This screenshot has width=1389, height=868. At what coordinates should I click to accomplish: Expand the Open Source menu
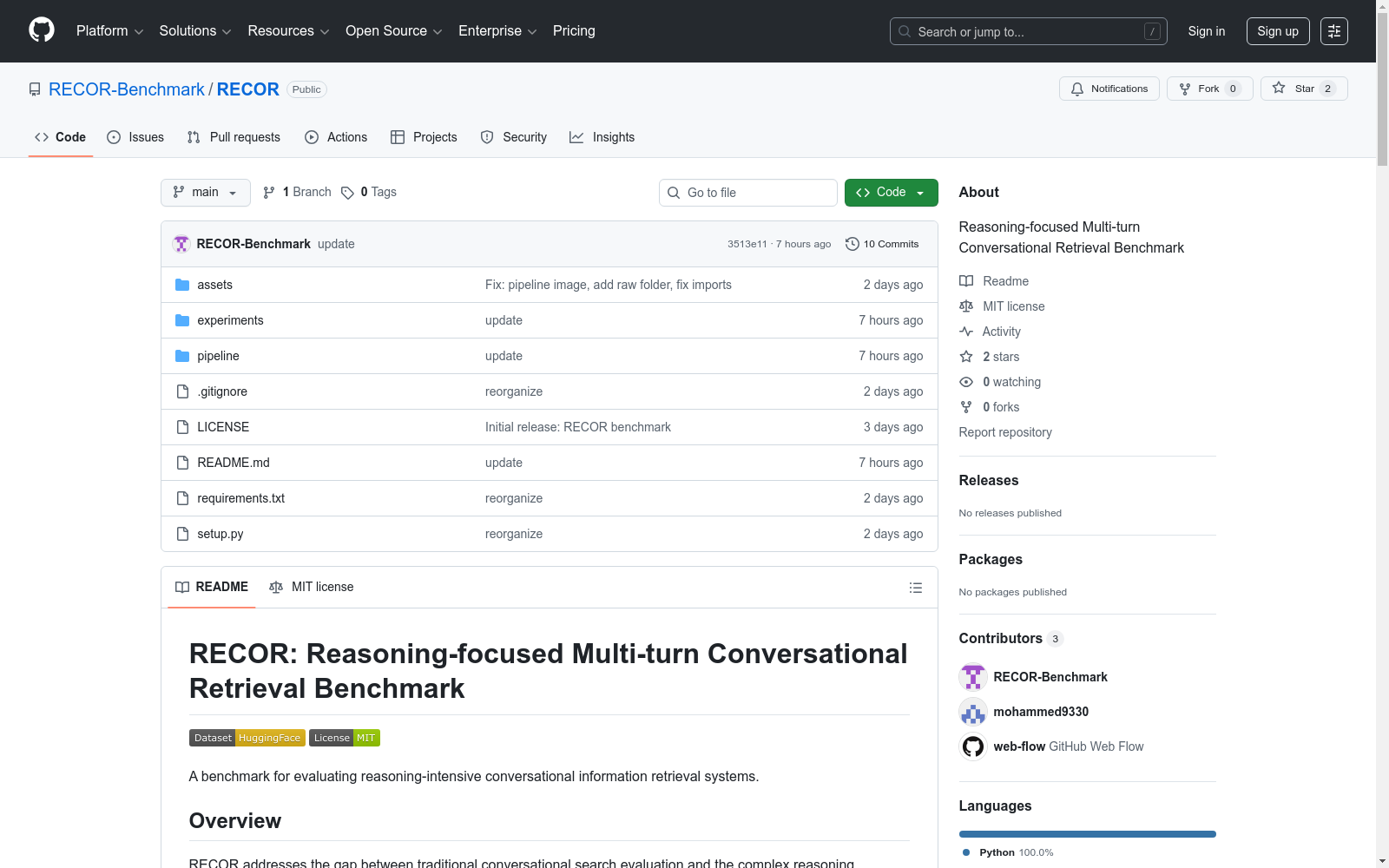394,31
